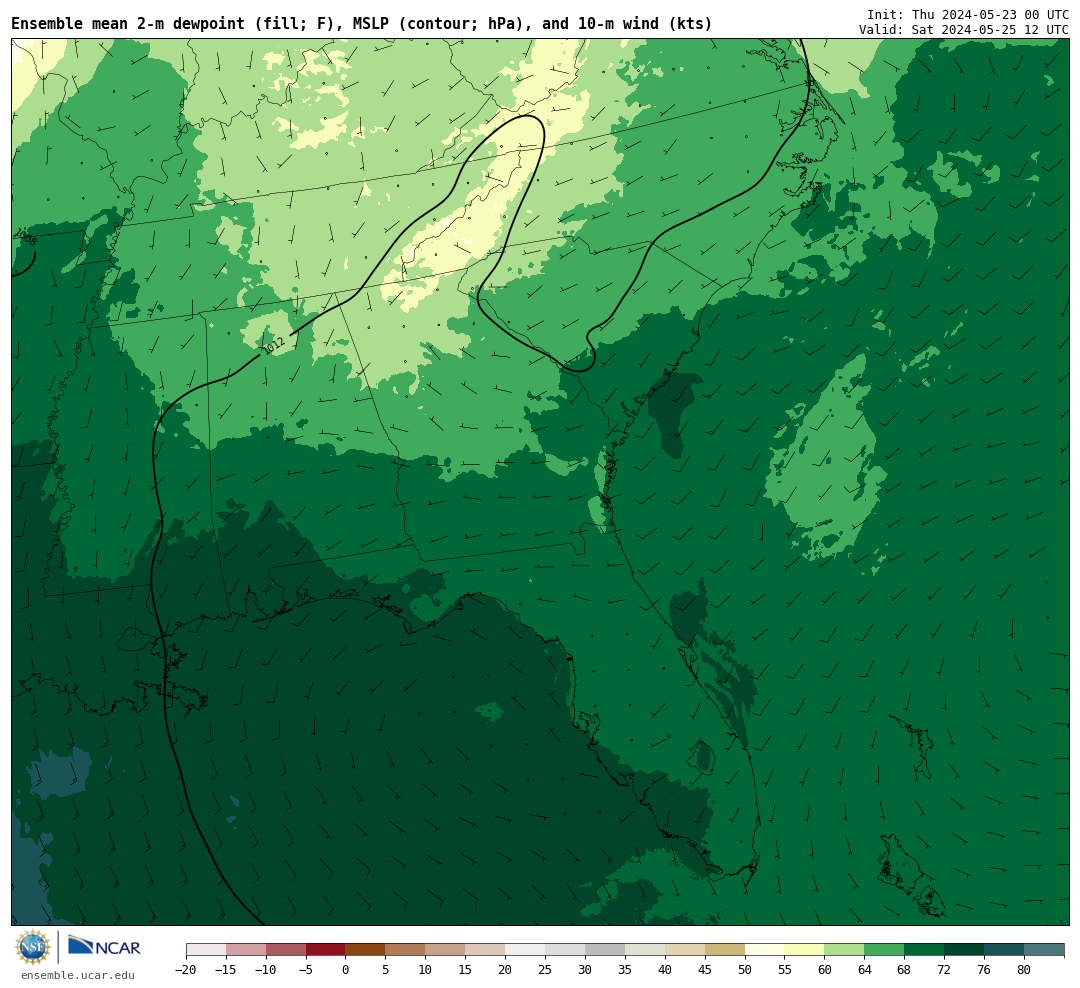
Task: Click the NCAR logo
Action: click(104, 947)
